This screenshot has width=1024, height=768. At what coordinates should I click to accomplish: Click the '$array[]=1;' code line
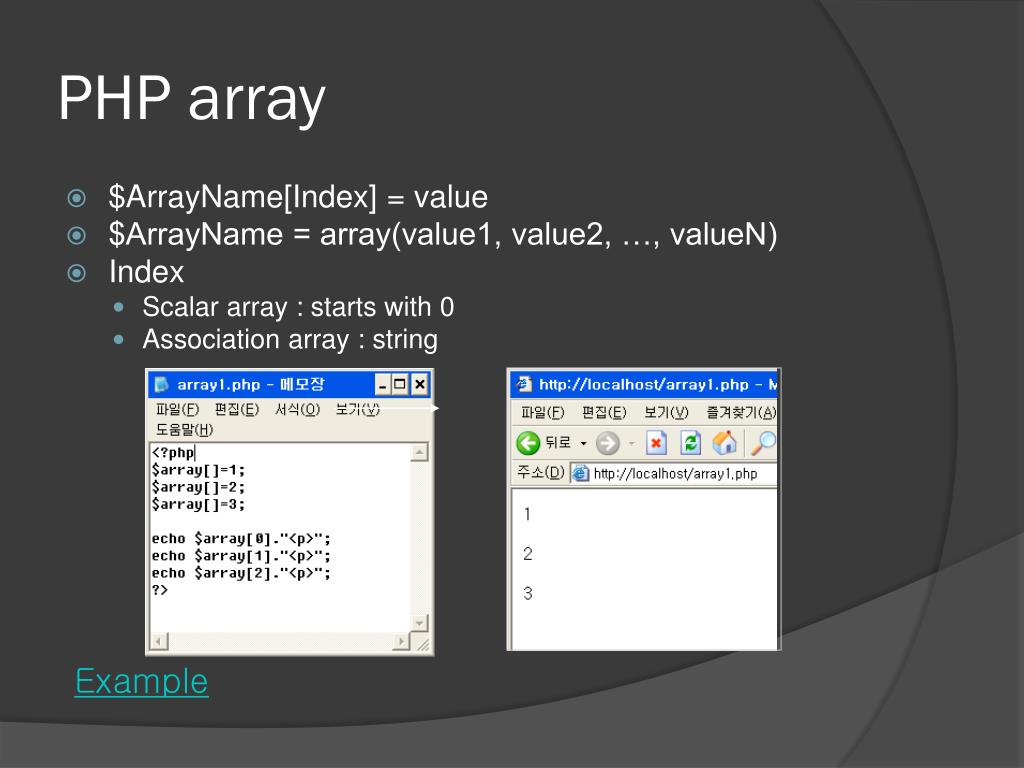[x=199, y=470]
